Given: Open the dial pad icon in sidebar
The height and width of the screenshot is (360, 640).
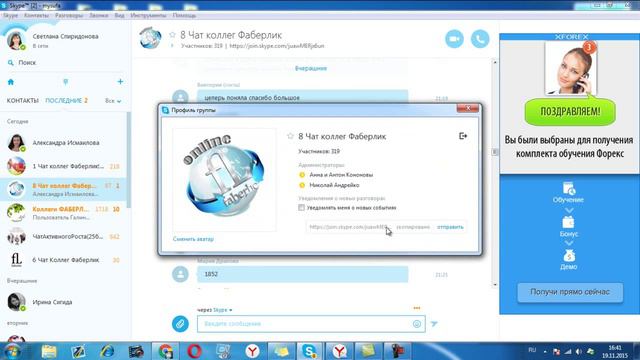Looking at the screenshot, I should click(66, 82).
